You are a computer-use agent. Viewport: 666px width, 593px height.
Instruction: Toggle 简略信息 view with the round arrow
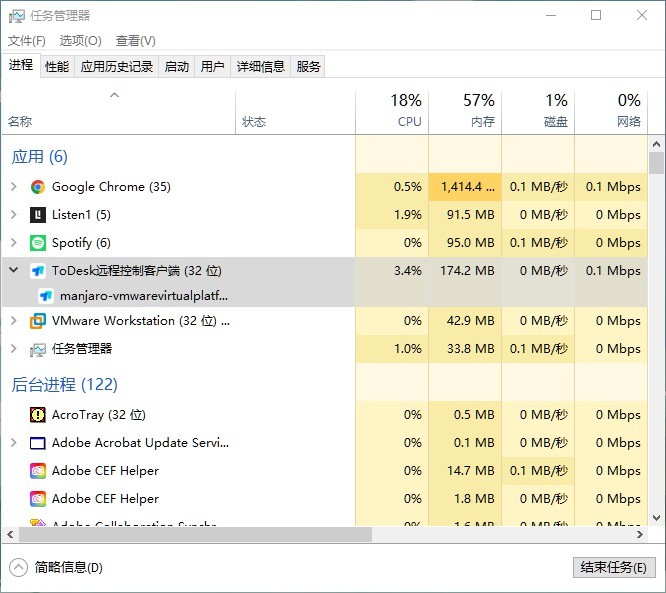(18, 567)
